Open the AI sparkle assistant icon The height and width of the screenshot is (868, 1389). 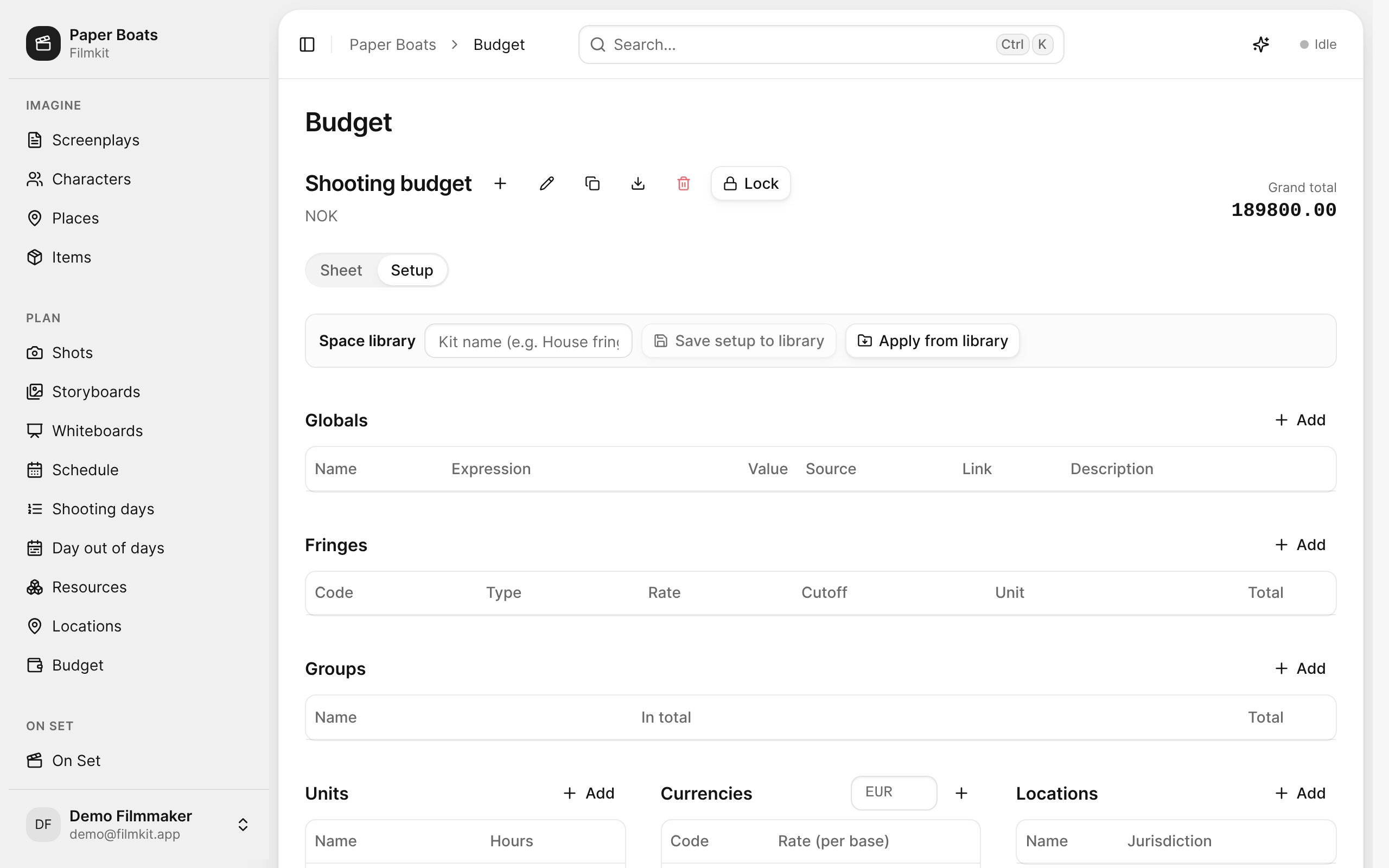tap(1260, 44)
